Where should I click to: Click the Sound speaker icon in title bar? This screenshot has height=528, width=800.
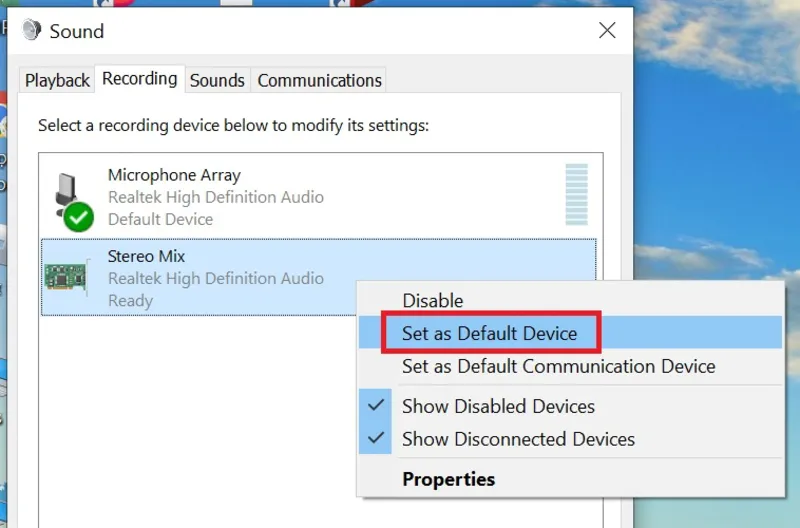tap(32, 30)
